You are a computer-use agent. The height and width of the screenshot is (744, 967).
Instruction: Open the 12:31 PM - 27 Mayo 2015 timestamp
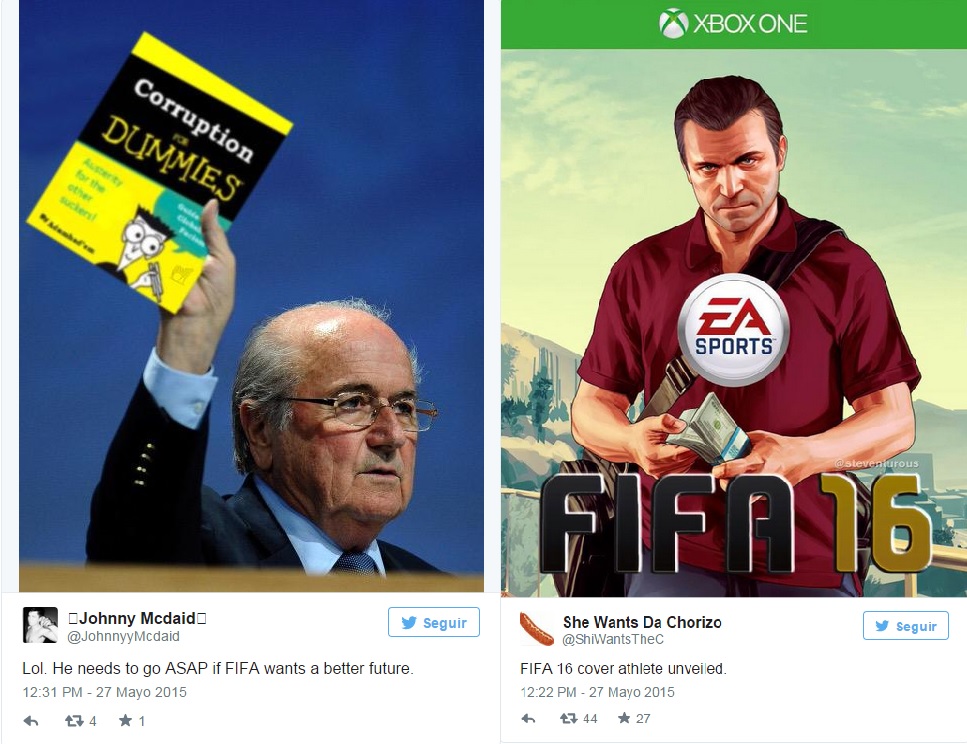point(104,692)
